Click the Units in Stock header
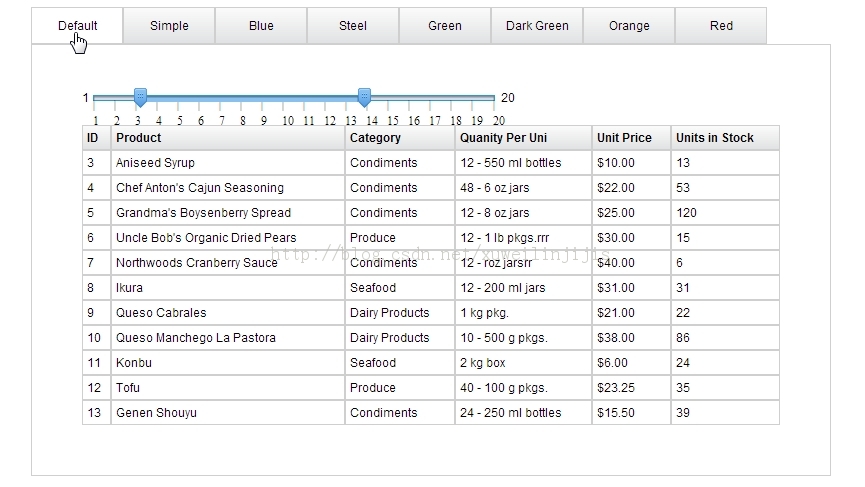This screenshot has height=487, width=865. (x=724, y=138)
